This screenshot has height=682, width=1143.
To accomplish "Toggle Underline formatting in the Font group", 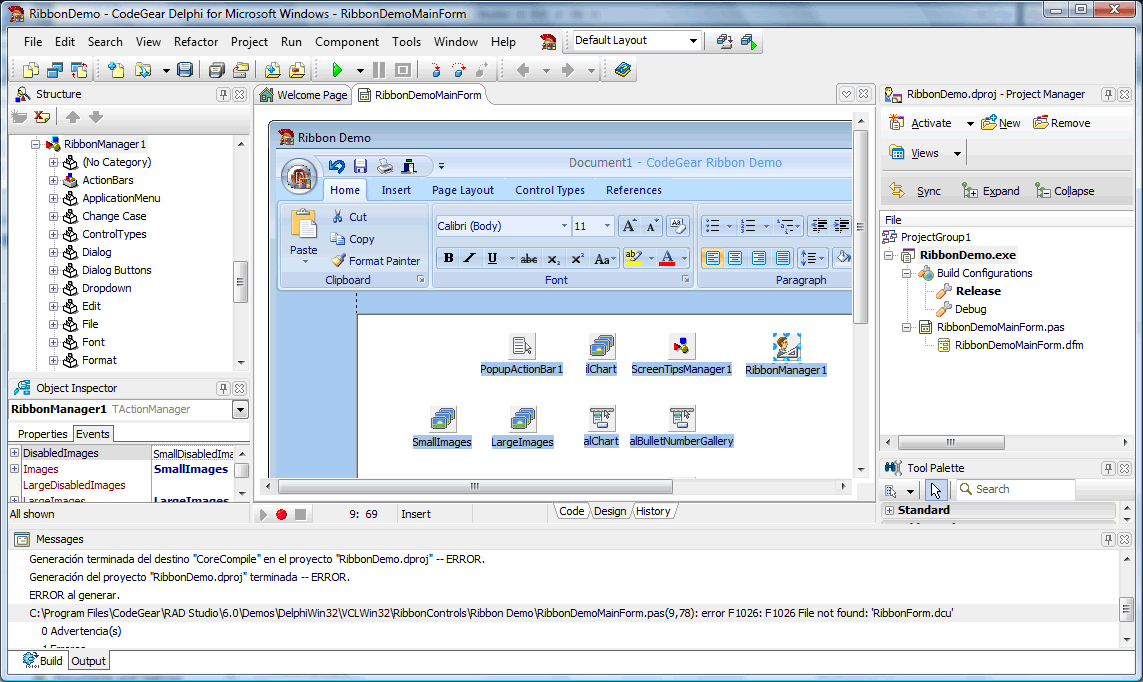I will 492,258.
